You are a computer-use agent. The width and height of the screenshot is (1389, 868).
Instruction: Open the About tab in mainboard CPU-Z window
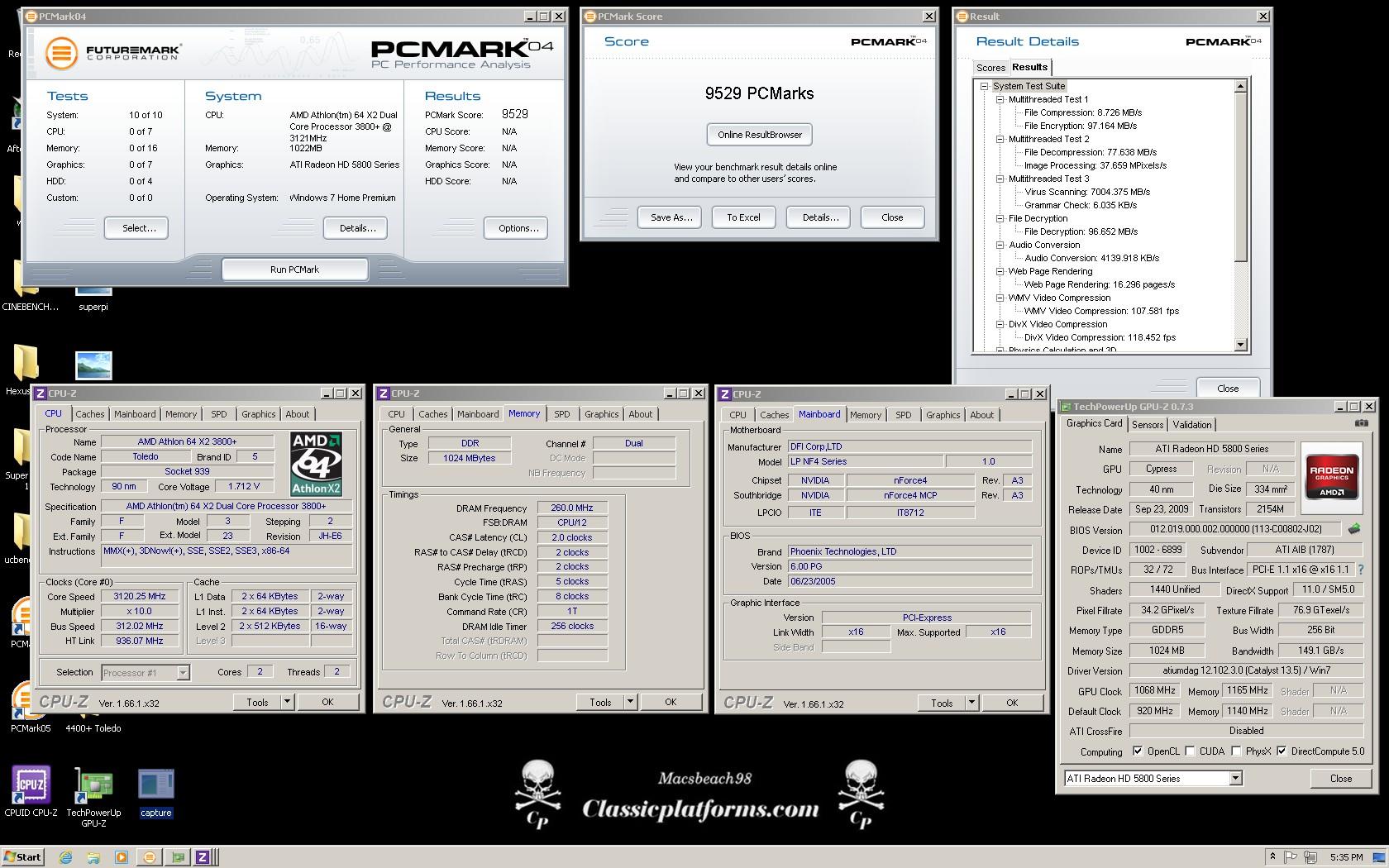(982, 415)
